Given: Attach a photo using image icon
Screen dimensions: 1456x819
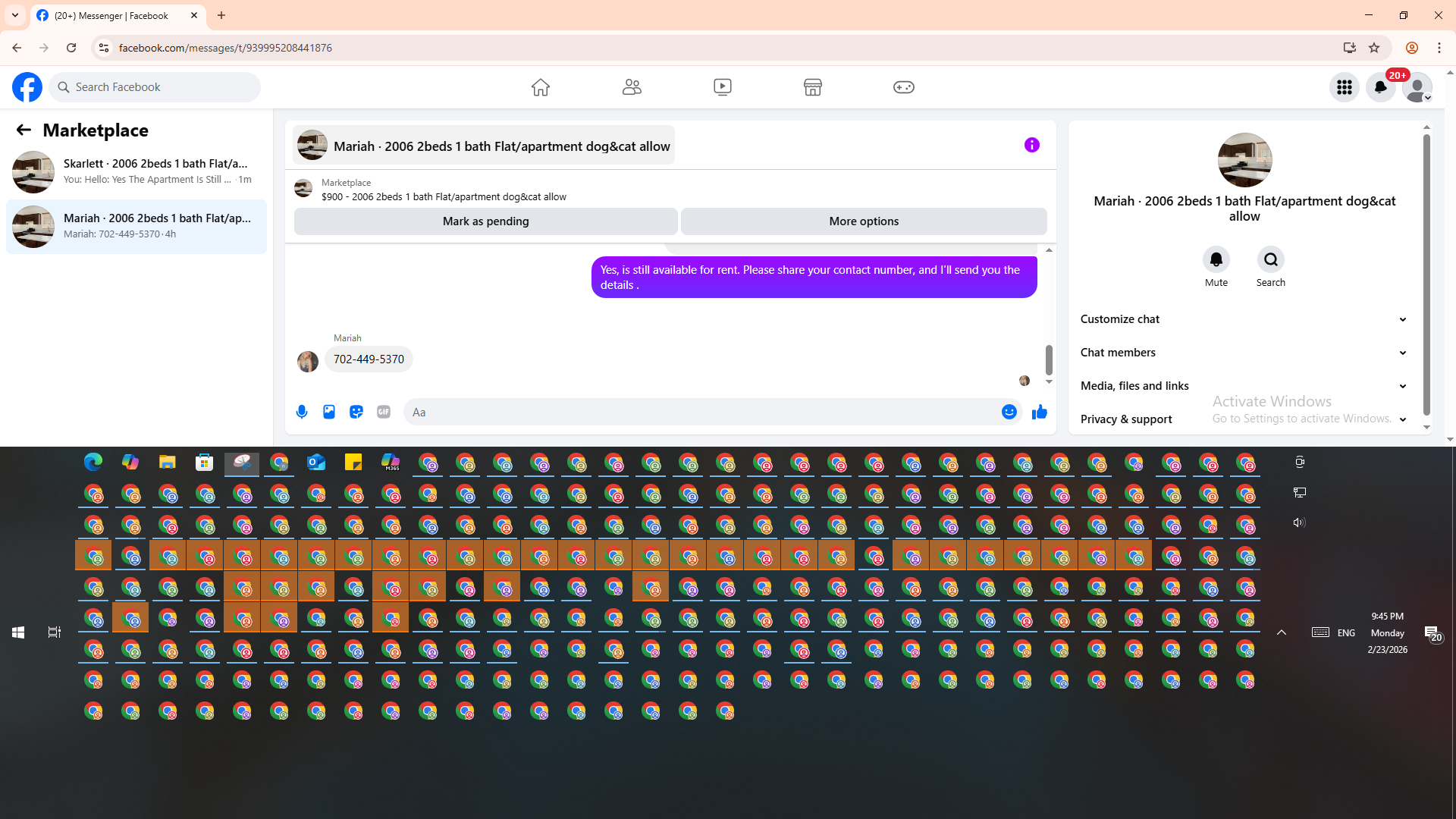Looking at the screenshot, I should (x=329, y=412).
